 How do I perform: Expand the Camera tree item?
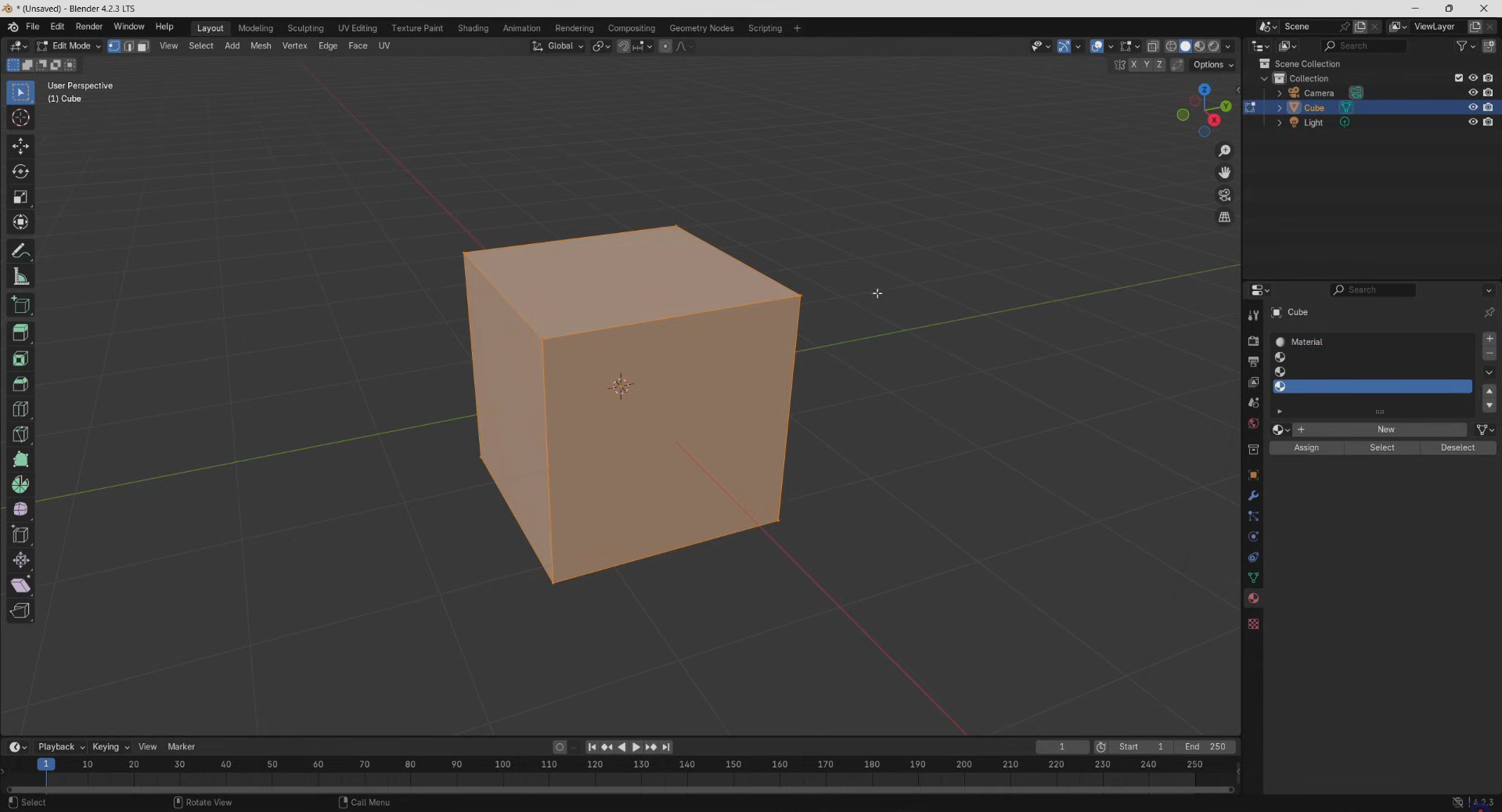click(x=1280, y=93)
